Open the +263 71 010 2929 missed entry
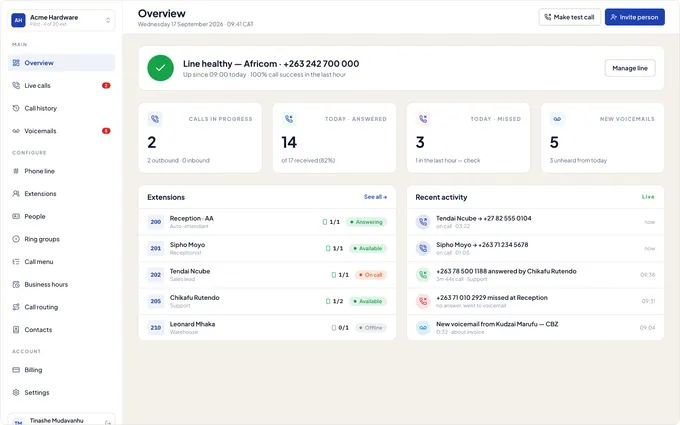Image resolution: width=680 pixels, height=425 pixels. pyautogui.click(x=536, y=301)
